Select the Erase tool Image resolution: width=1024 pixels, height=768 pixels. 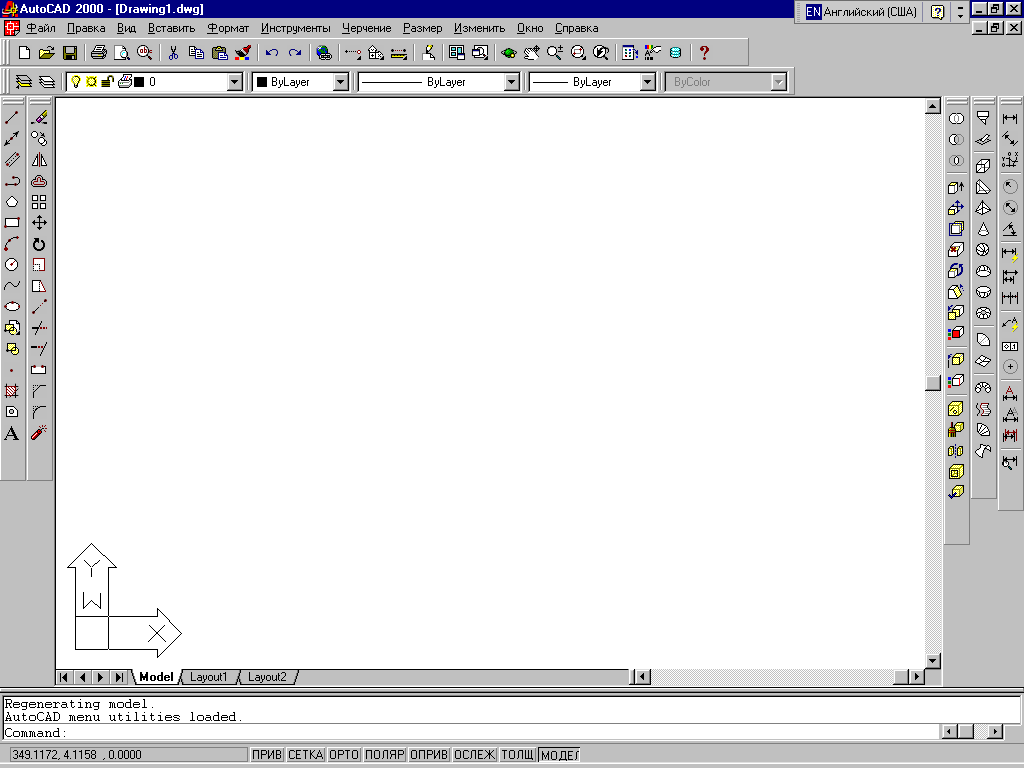39,118
